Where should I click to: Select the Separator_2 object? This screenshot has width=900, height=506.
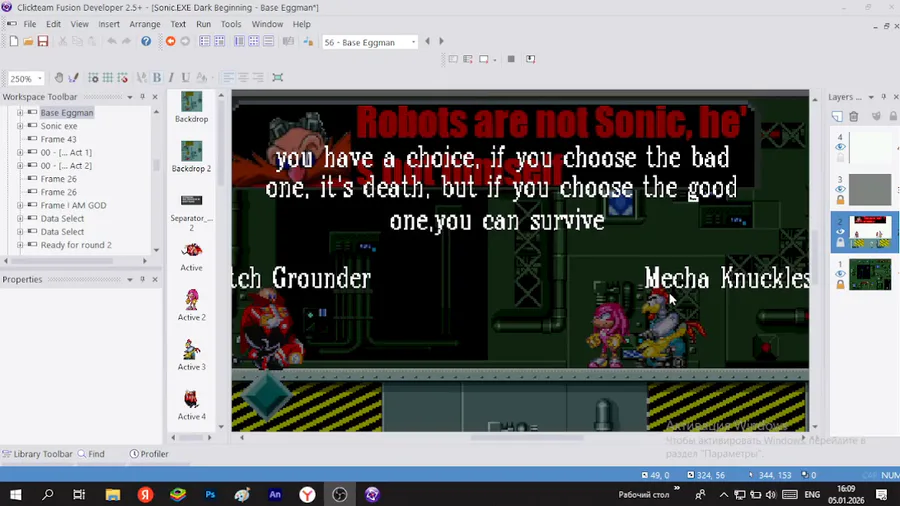(x=191, y=212)
